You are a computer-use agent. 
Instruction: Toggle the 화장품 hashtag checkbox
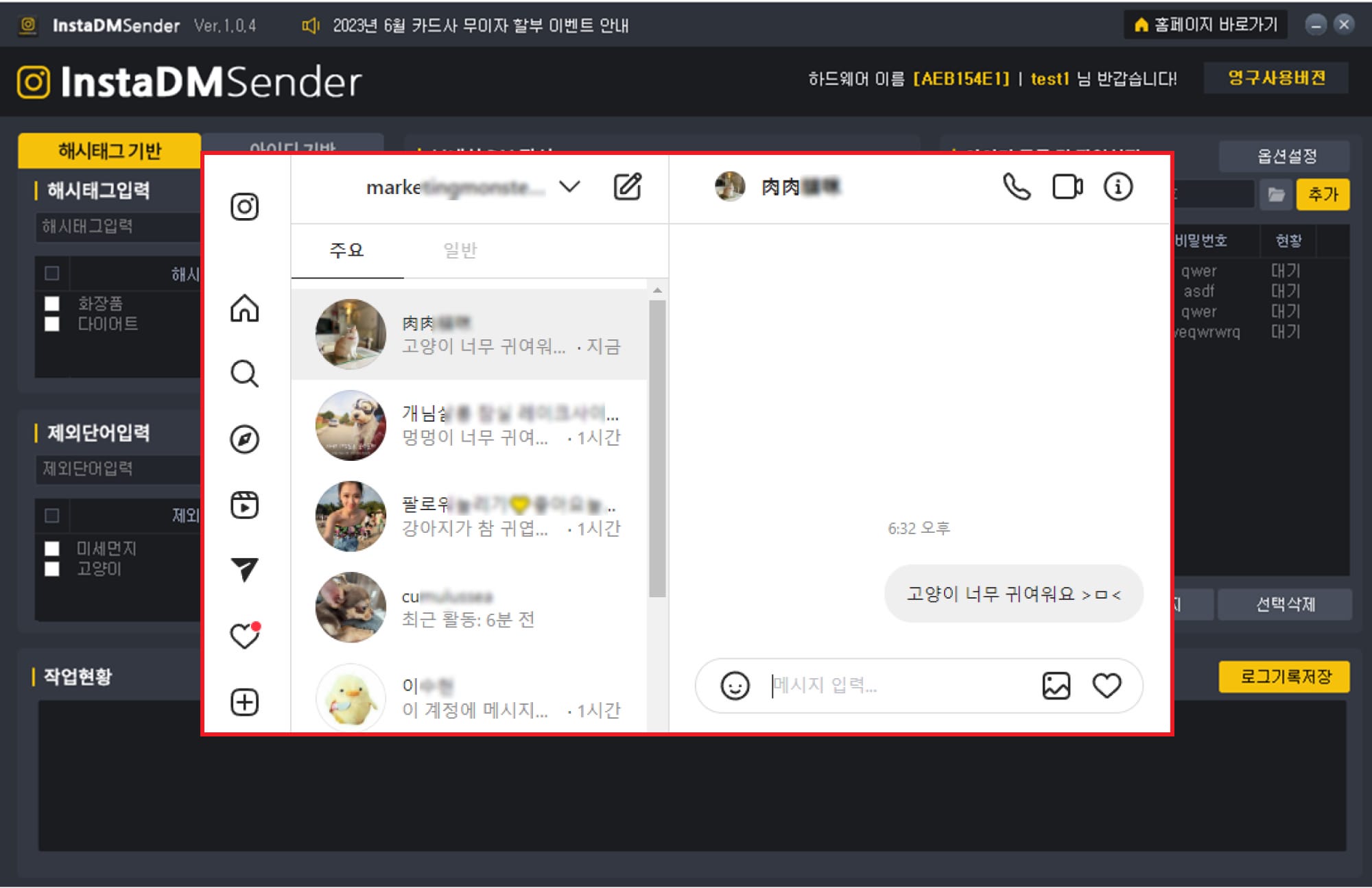pyautogui.click(x=52, y=304)
